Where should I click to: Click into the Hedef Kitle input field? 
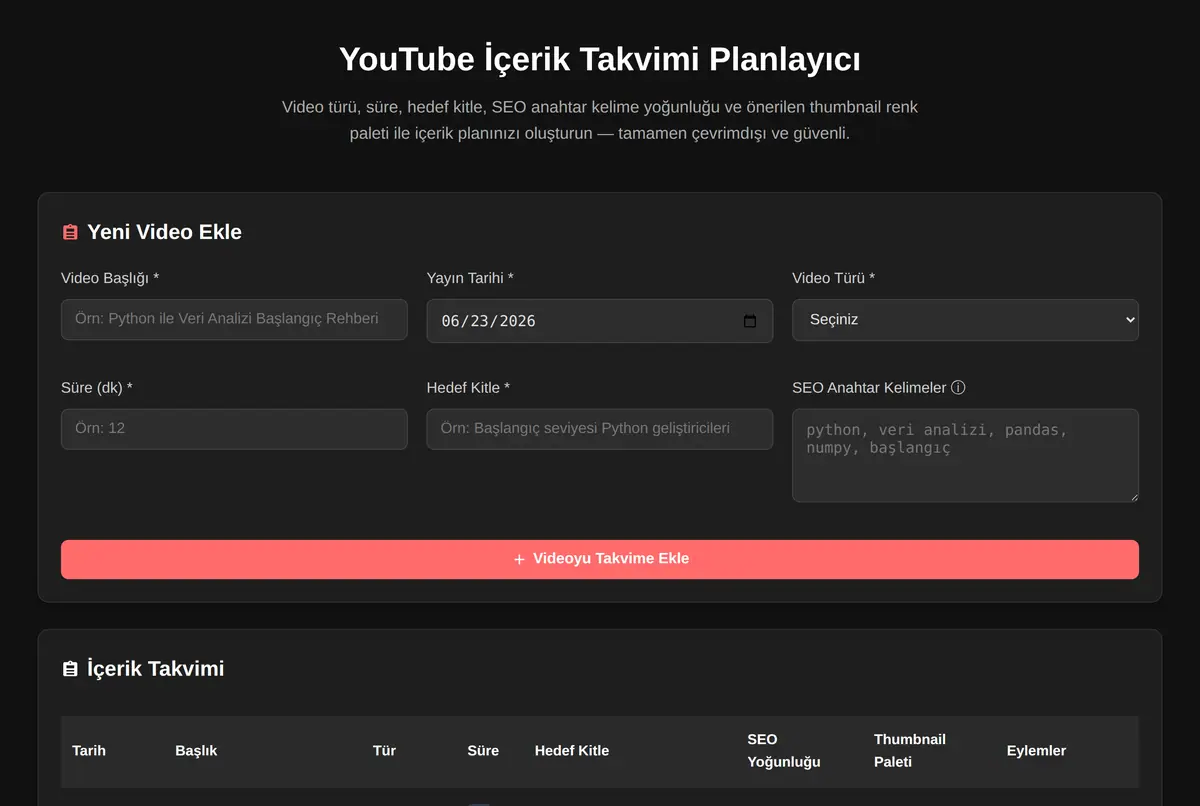pyautogui.click(x=600, y=428)
